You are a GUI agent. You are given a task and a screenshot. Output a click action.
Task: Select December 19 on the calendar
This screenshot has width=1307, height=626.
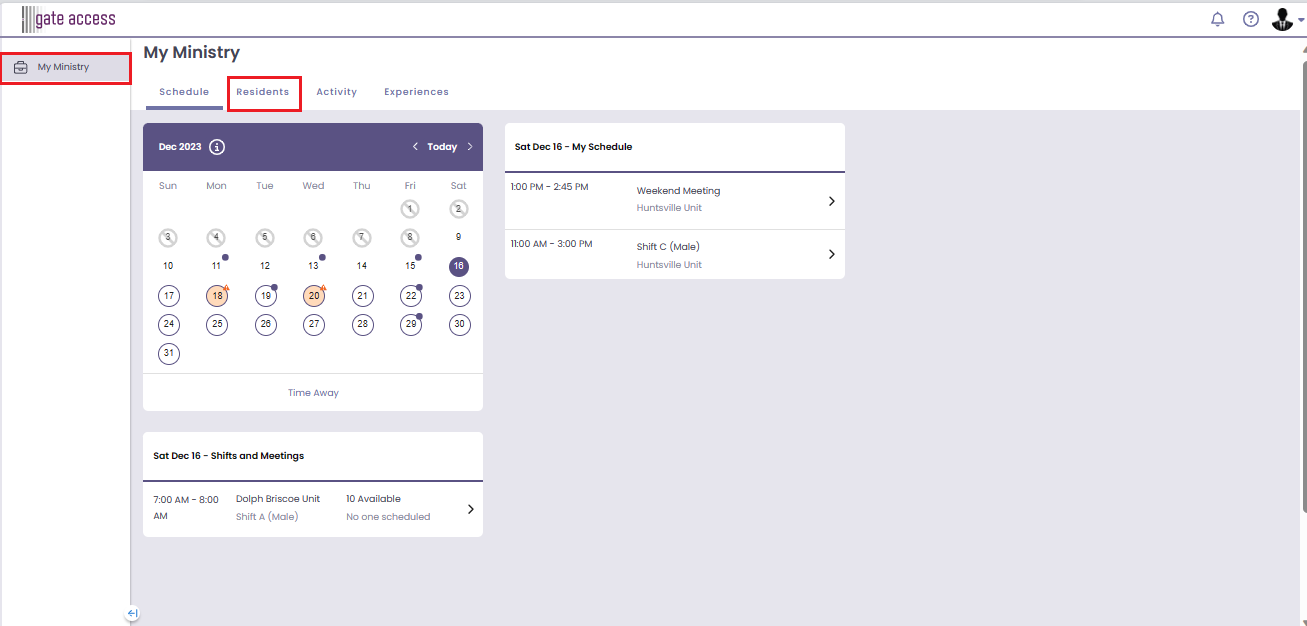pyautogui.click(x=265, y=296)
